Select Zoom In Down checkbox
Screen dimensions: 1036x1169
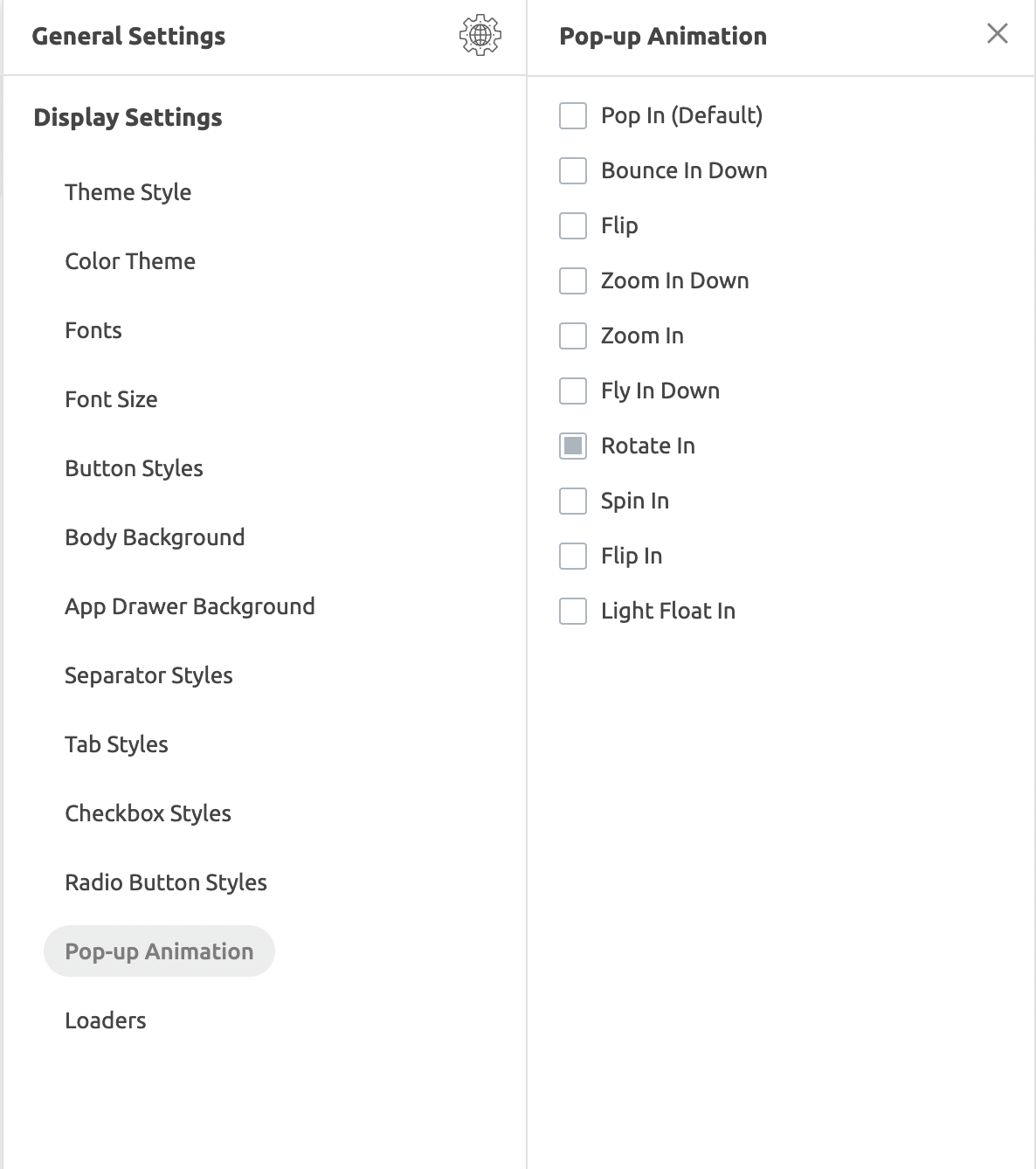tap(573, 280)
